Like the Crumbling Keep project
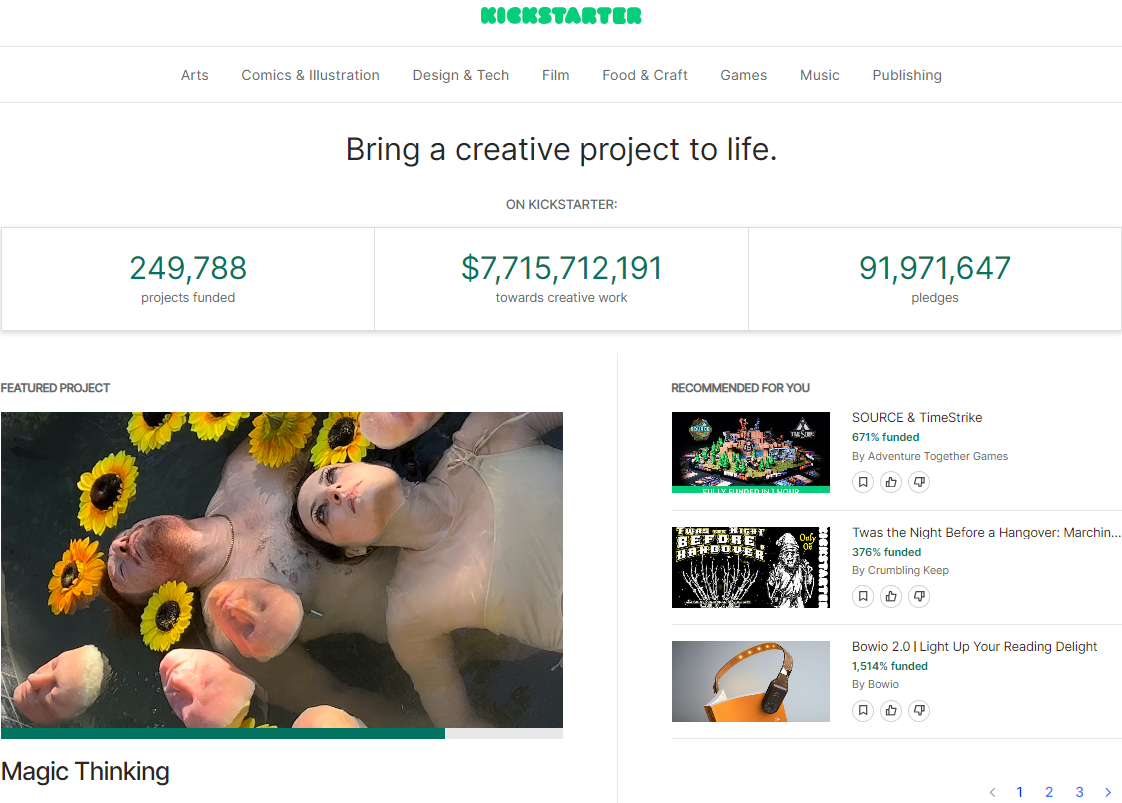 click(891, 597)
